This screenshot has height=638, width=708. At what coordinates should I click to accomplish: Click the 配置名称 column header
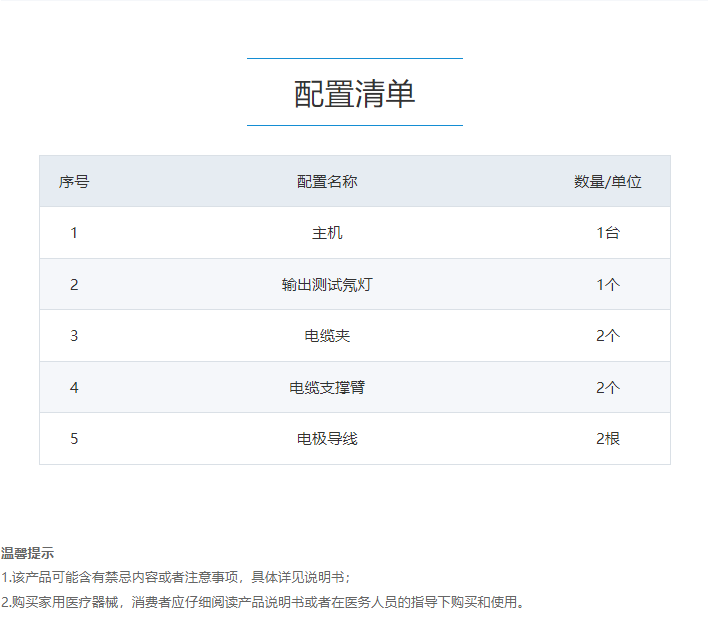coord(327,182)
